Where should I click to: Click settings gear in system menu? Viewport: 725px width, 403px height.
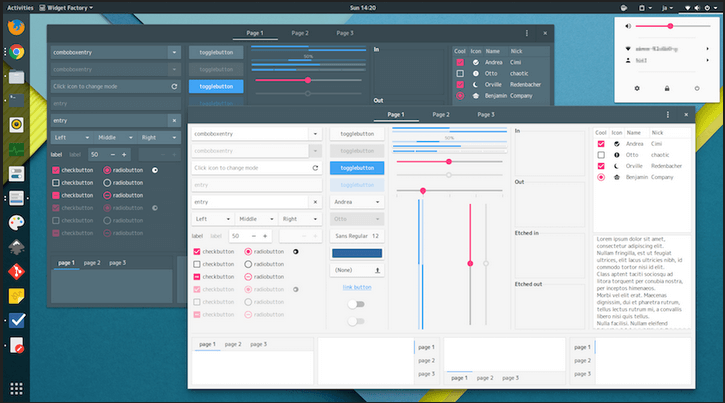pos(637,89)
